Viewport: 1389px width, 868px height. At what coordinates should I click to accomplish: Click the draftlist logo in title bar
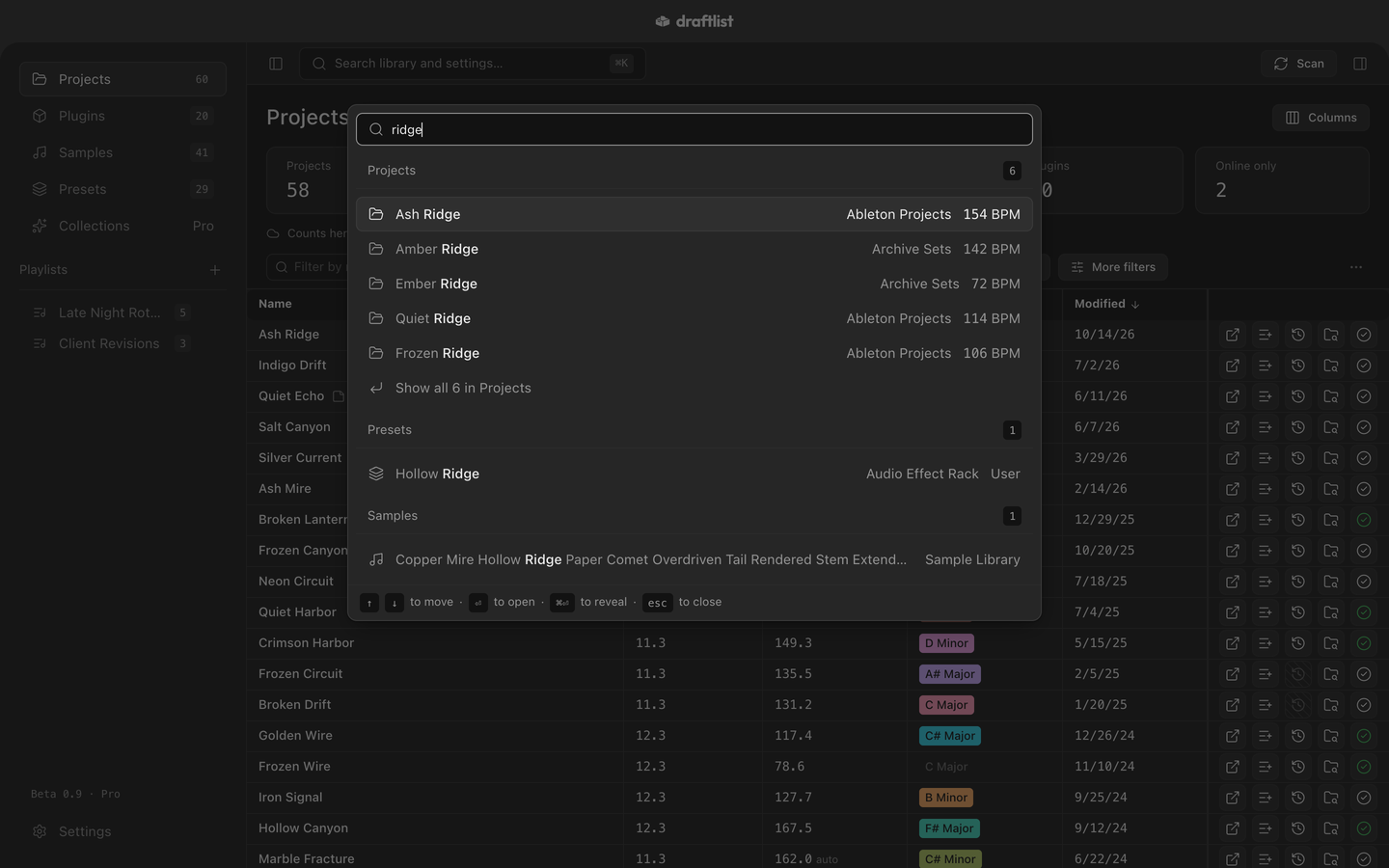(694, 21)
